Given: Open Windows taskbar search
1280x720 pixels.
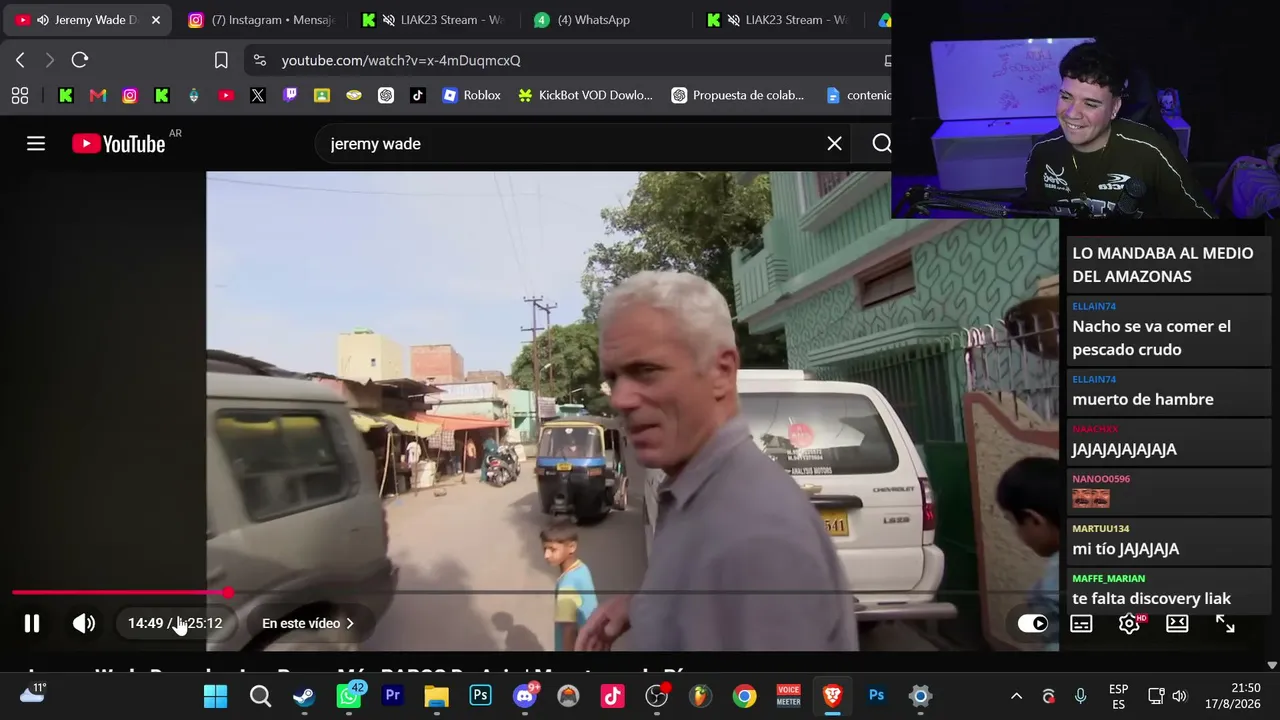Looking at the screenshot, I should [260, 695].
